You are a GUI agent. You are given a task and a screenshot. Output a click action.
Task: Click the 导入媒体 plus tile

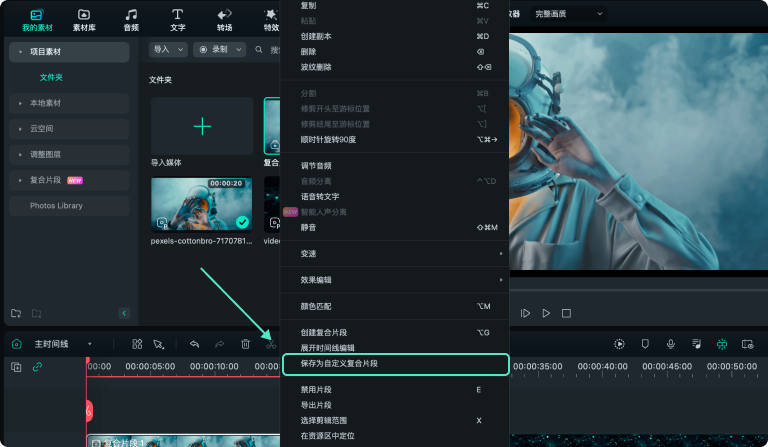pyautogui.click(x=202, y=126)
